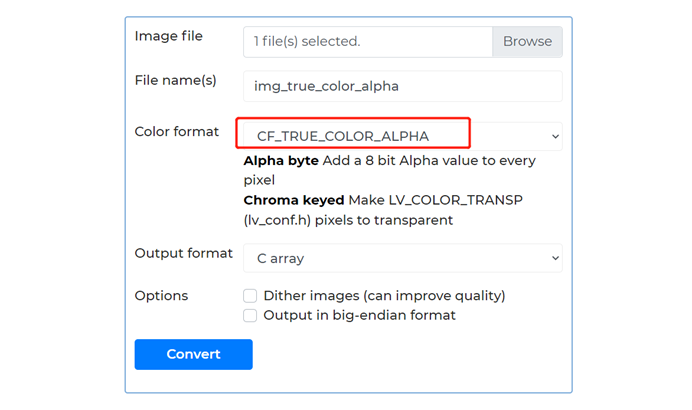
Task: Focus the img_true_color_alpha file name input
Action: point(402,86)
